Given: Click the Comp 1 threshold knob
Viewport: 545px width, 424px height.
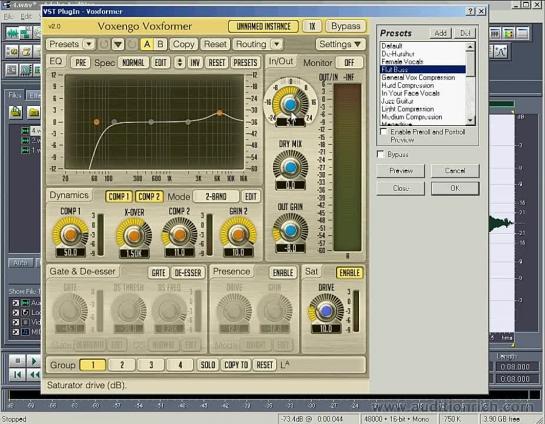Looking at the screenshot, I should (x=71, y=235).
